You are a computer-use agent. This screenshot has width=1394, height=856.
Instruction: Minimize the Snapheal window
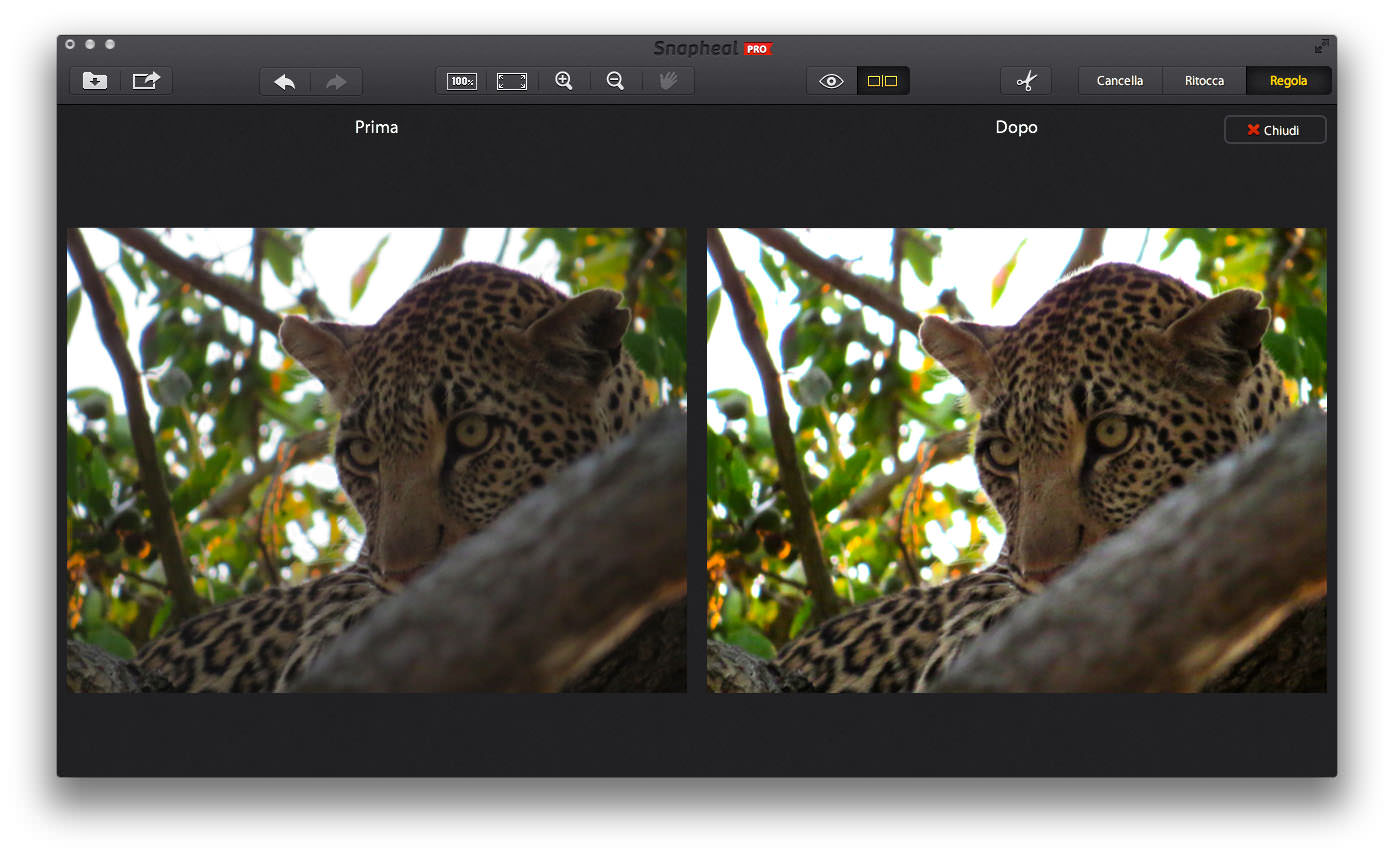coord(90,45)
